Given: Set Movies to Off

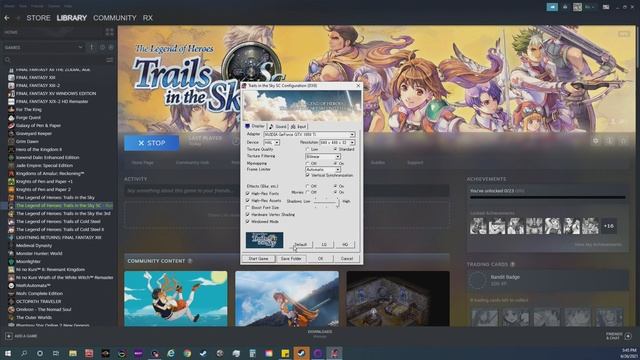Looking at the screenshot, I should 311,192.
